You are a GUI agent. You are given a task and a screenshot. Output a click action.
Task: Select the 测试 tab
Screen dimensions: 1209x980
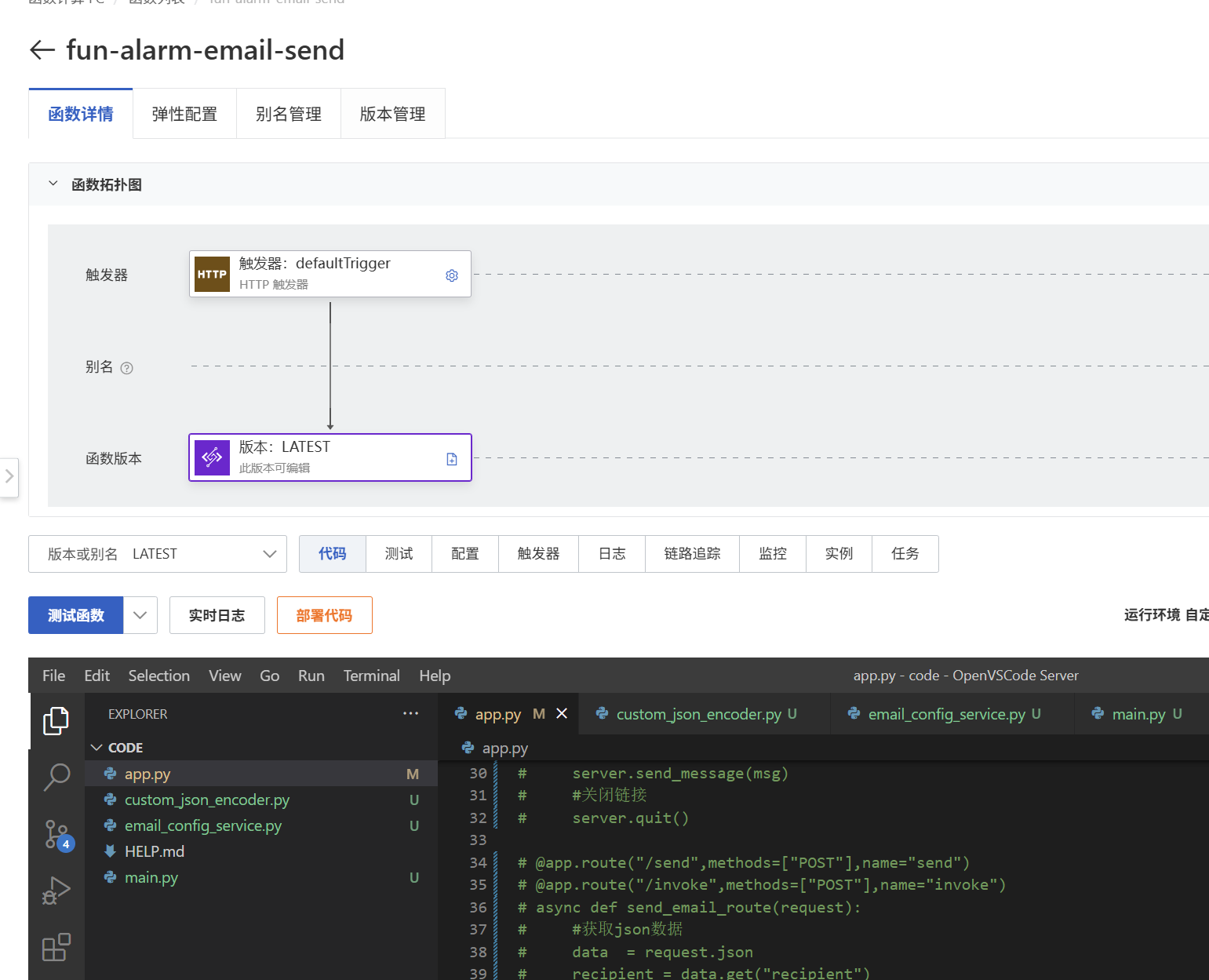coord(399,554)
